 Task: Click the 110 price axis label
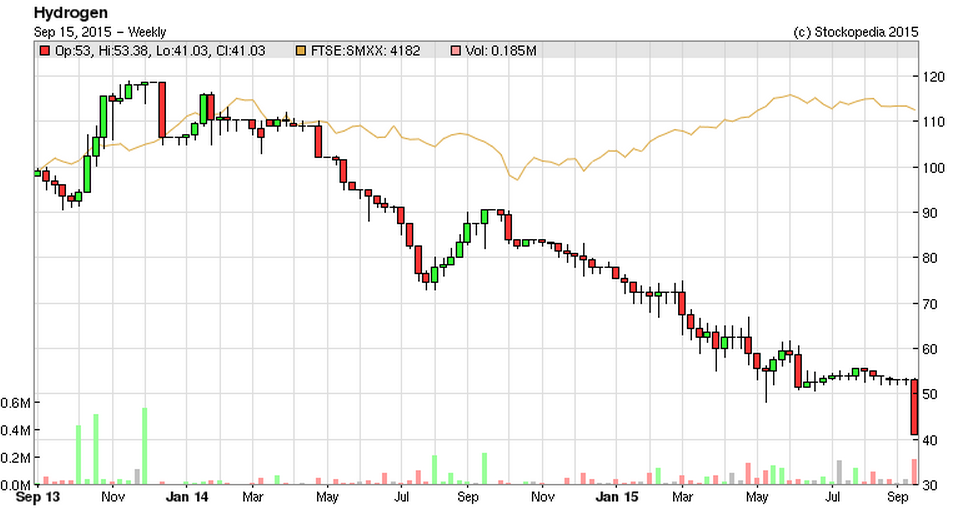(933, 122)
